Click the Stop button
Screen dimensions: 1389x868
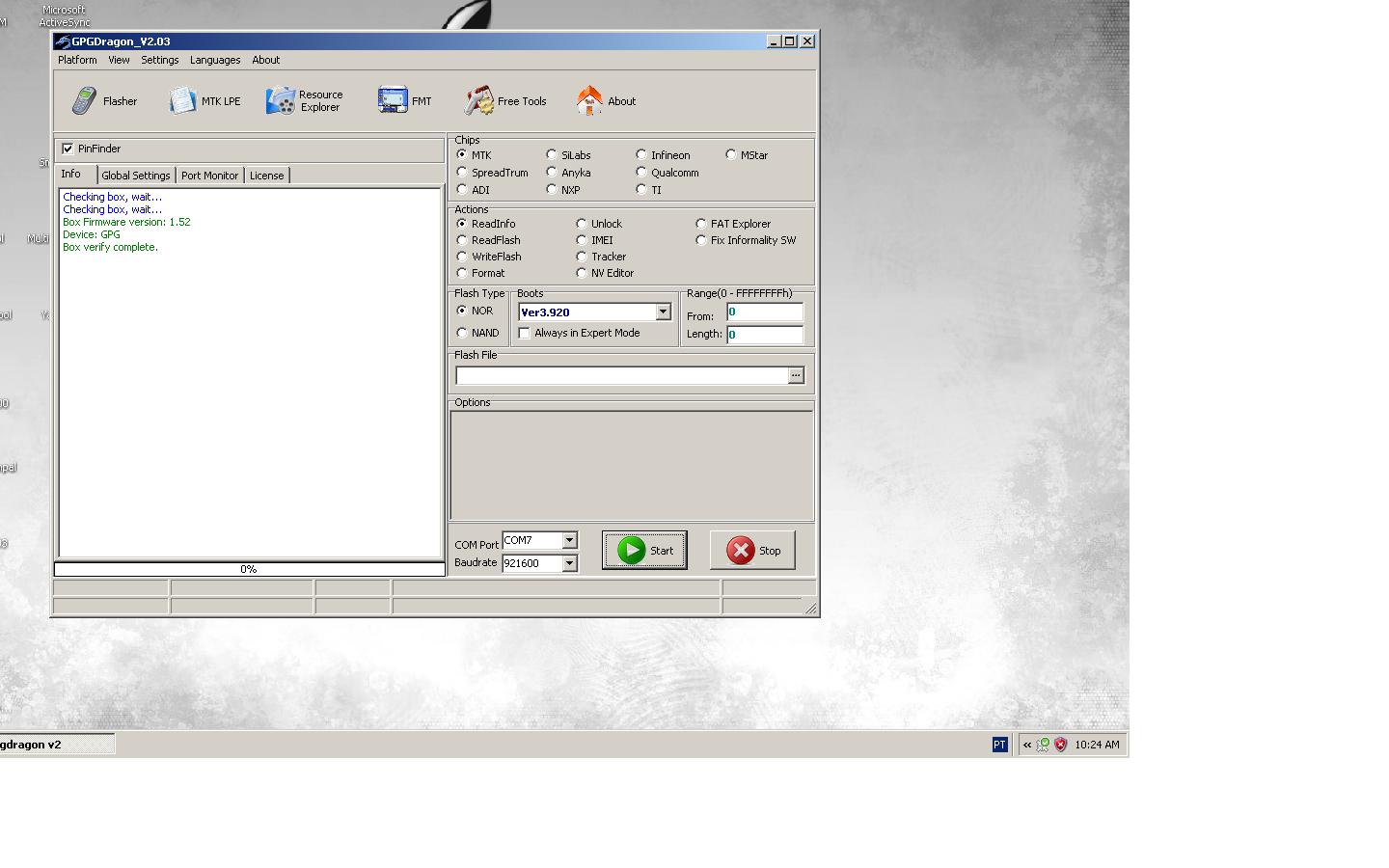(x=752, y=550)
